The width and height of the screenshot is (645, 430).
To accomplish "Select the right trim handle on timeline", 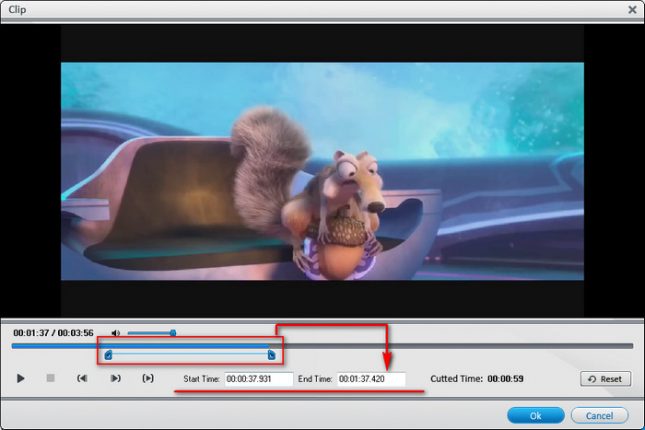I will point(271,354).
